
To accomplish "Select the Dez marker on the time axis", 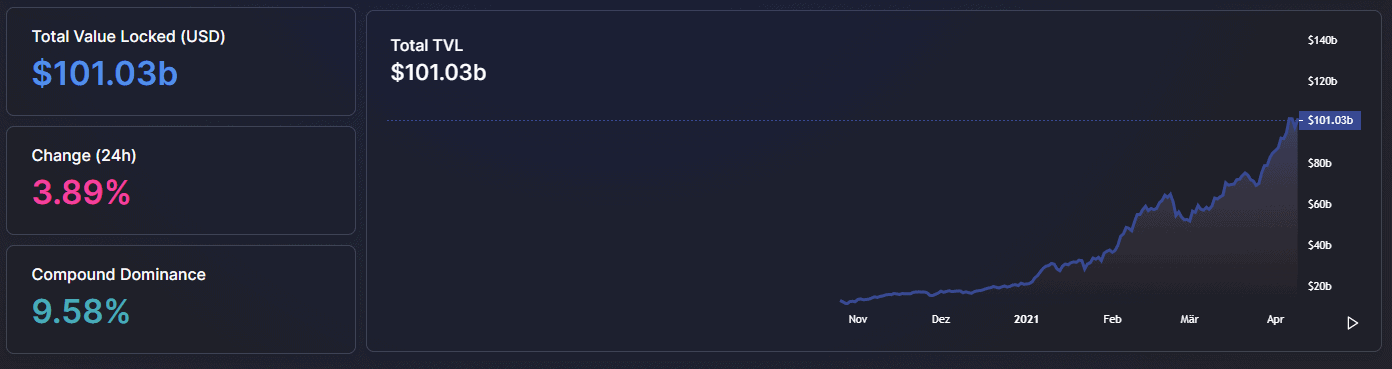I will click(940, 320).
